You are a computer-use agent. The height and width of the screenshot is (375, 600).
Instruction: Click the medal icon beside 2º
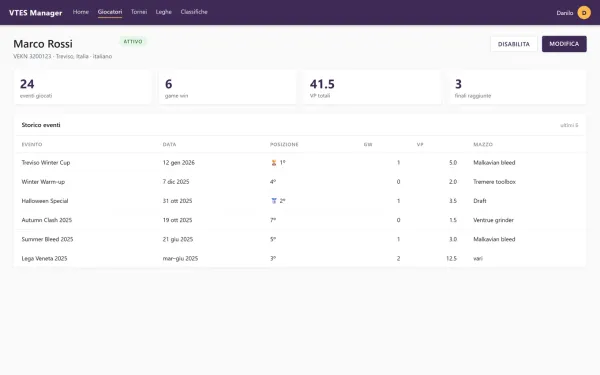(x=274, y=201)
